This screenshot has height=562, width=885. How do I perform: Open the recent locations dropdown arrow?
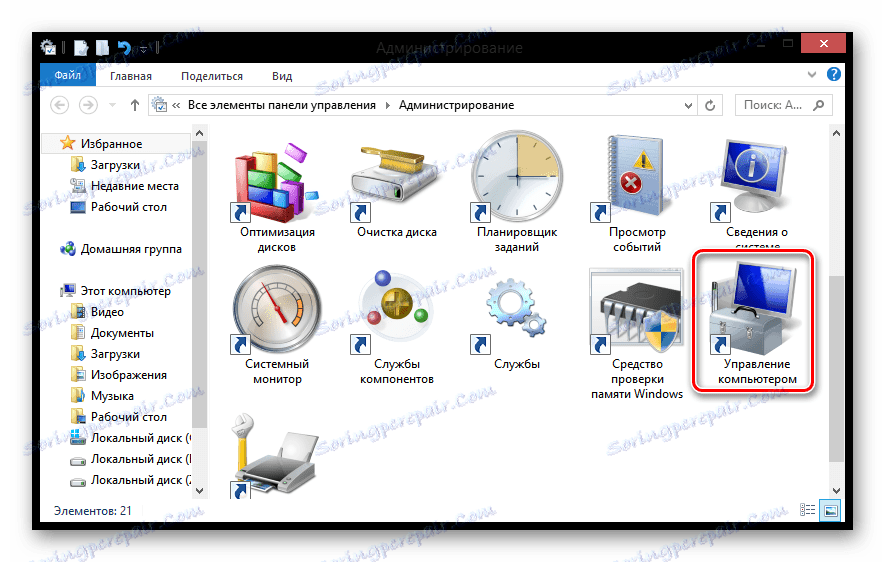tap(112, 105)
